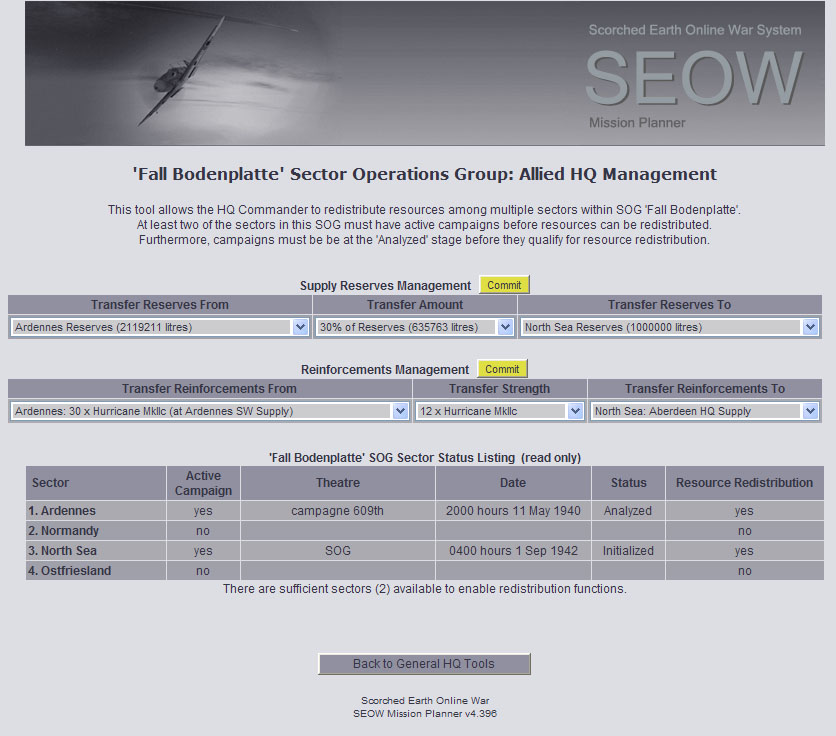Click the SEOW logo in the banner

693,77
